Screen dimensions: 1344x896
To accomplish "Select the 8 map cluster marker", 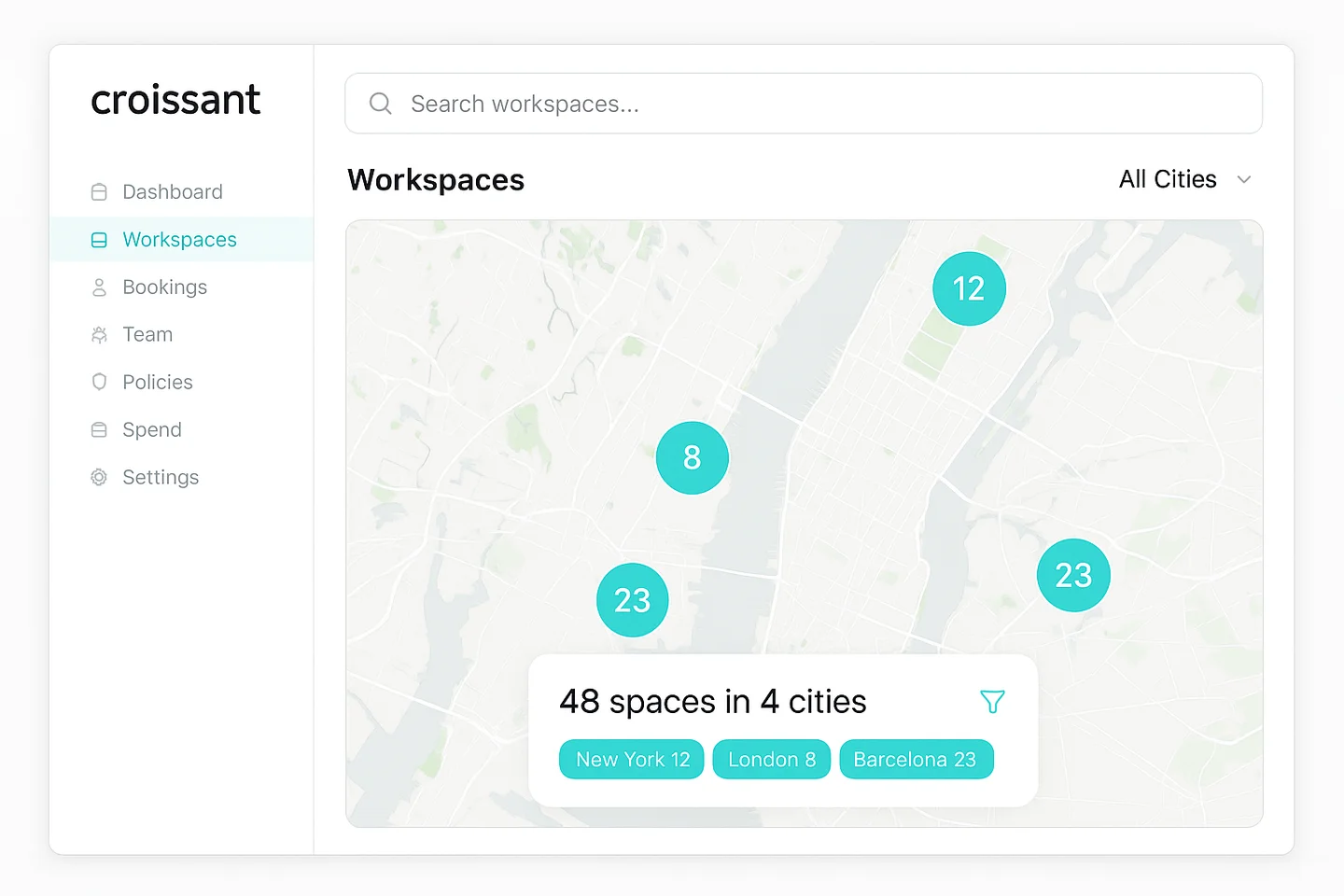I will click(x=692, y=458).
